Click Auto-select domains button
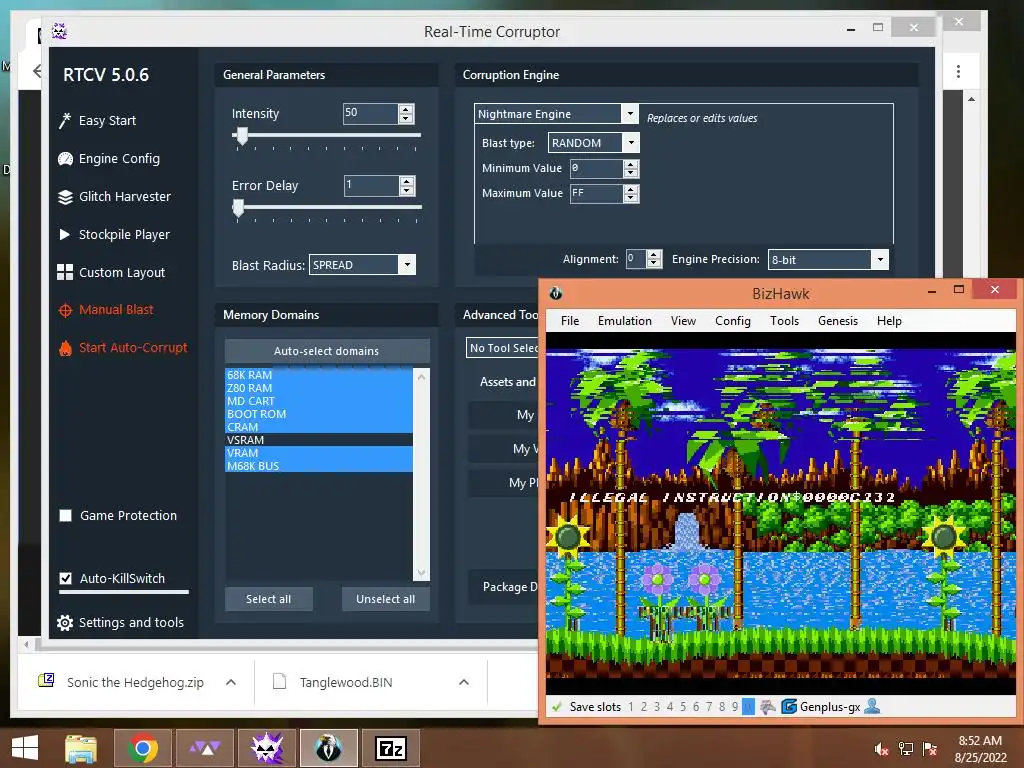 (327, 351)
